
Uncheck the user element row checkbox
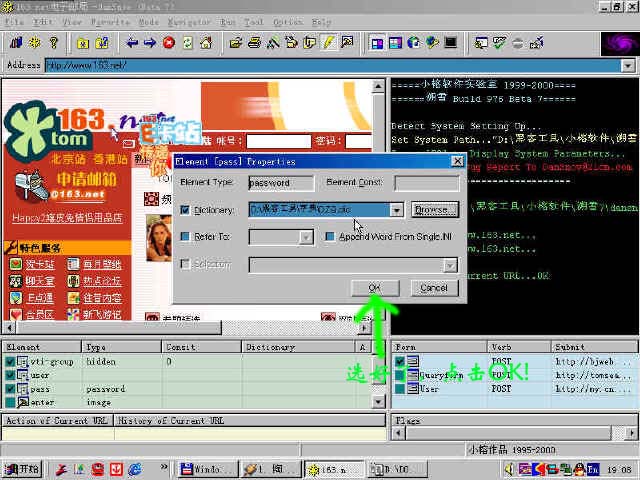[10, 375]
